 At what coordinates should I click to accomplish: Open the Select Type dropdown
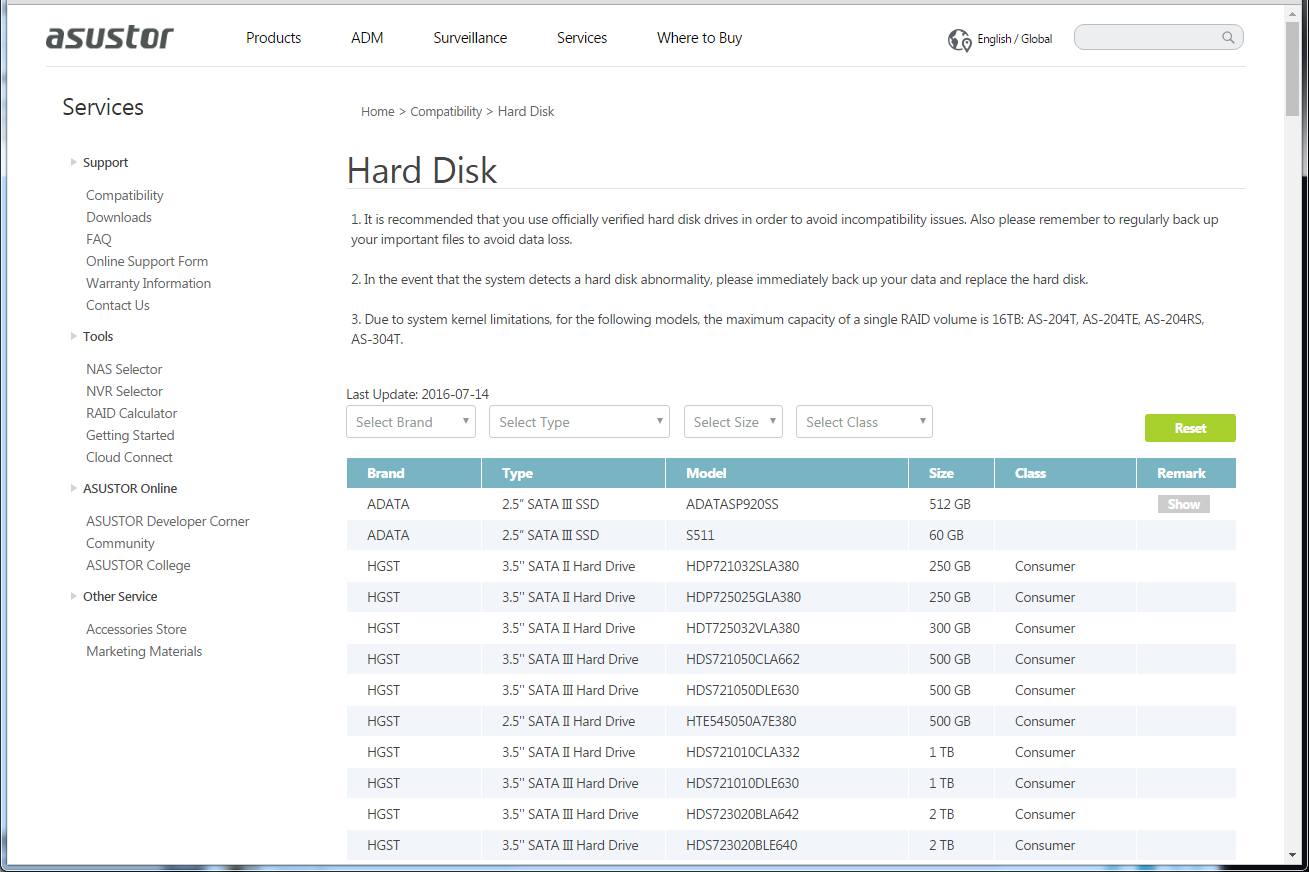[x=579, y=422]
